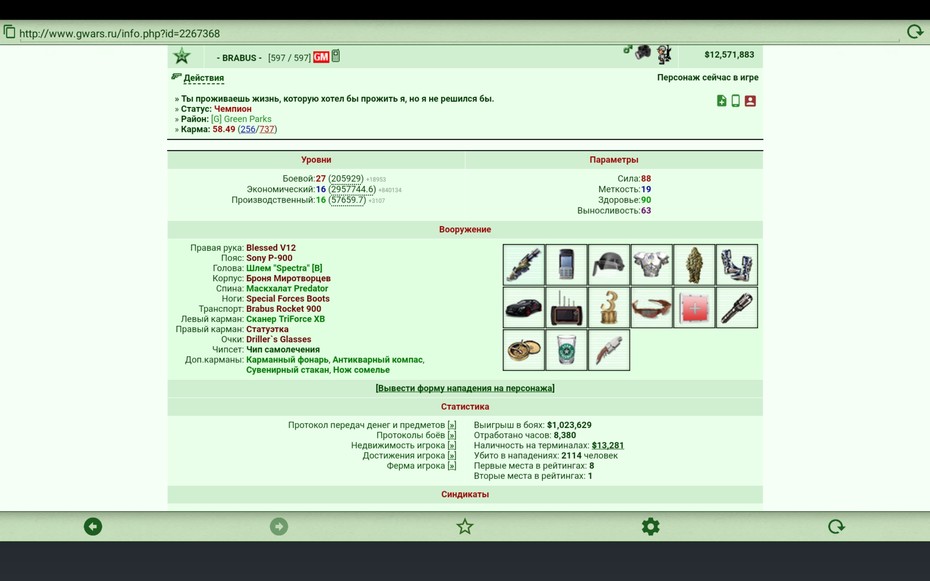Click the tabs icon left of URL
Viewport: 930px width, 581px height.
point(9,31)
